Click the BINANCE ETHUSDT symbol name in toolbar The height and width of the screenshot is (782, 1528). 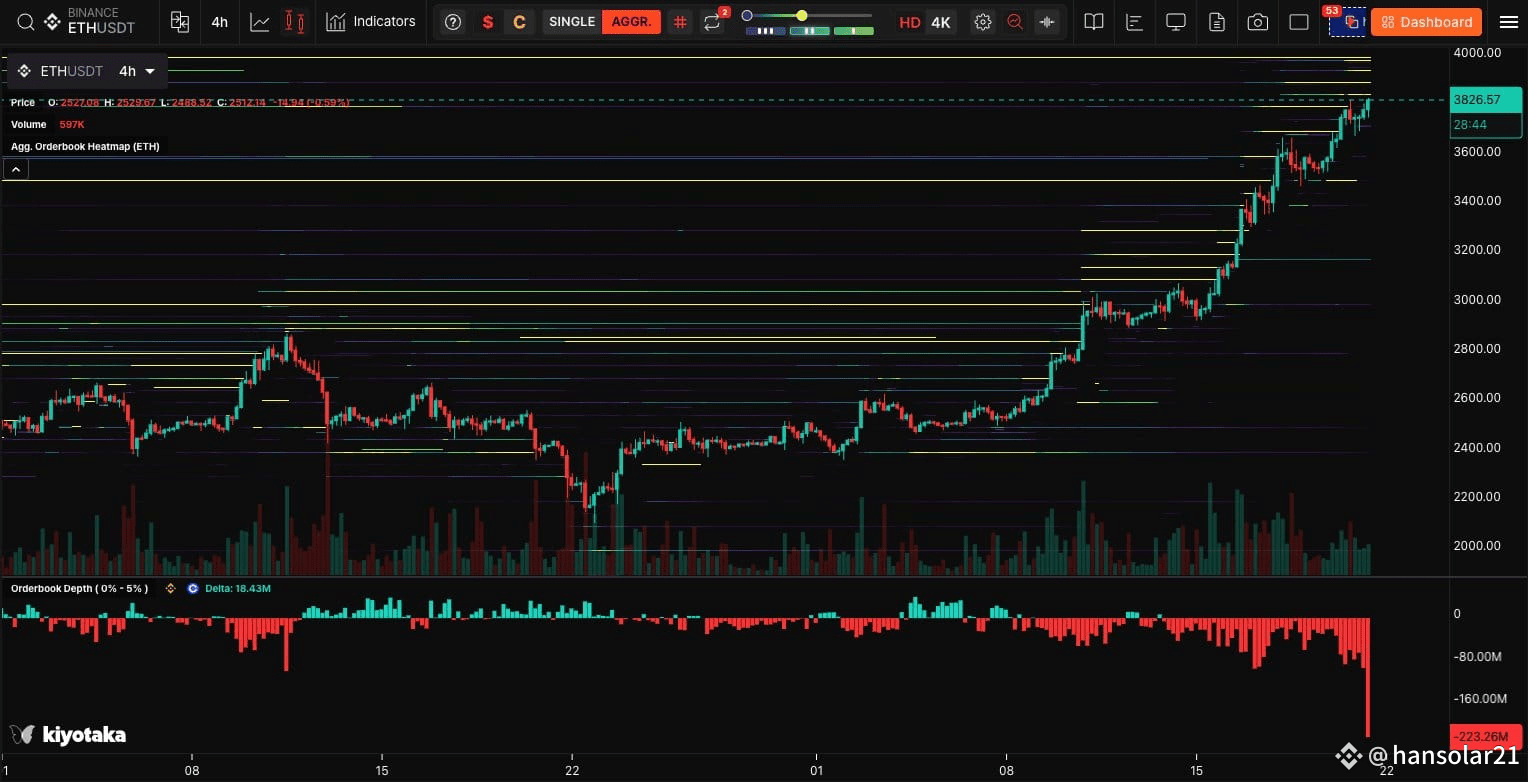pyautogui.click(x=101, y=21)
